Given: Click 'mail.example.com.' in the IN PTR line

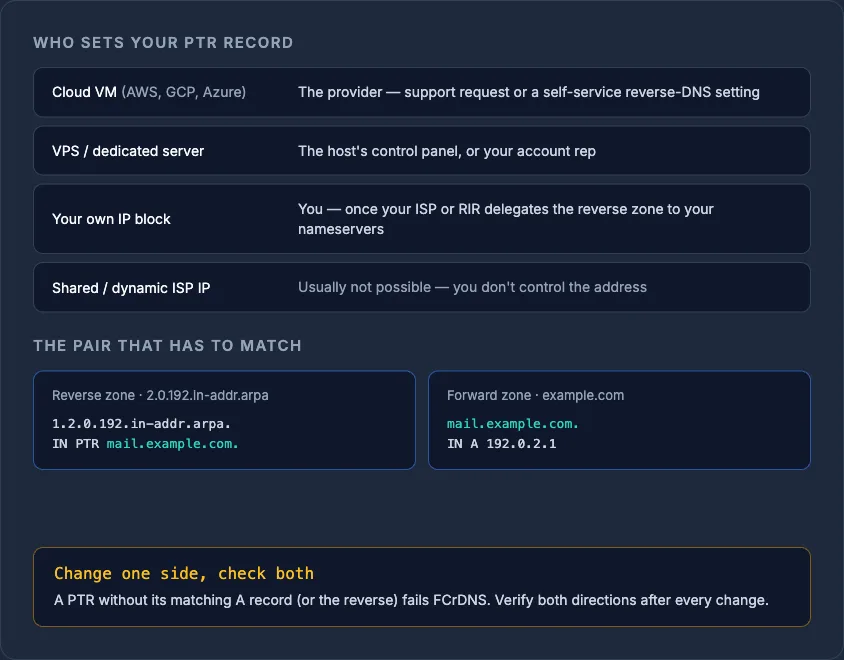Looking at the screenshot, I should click(172, 444).
